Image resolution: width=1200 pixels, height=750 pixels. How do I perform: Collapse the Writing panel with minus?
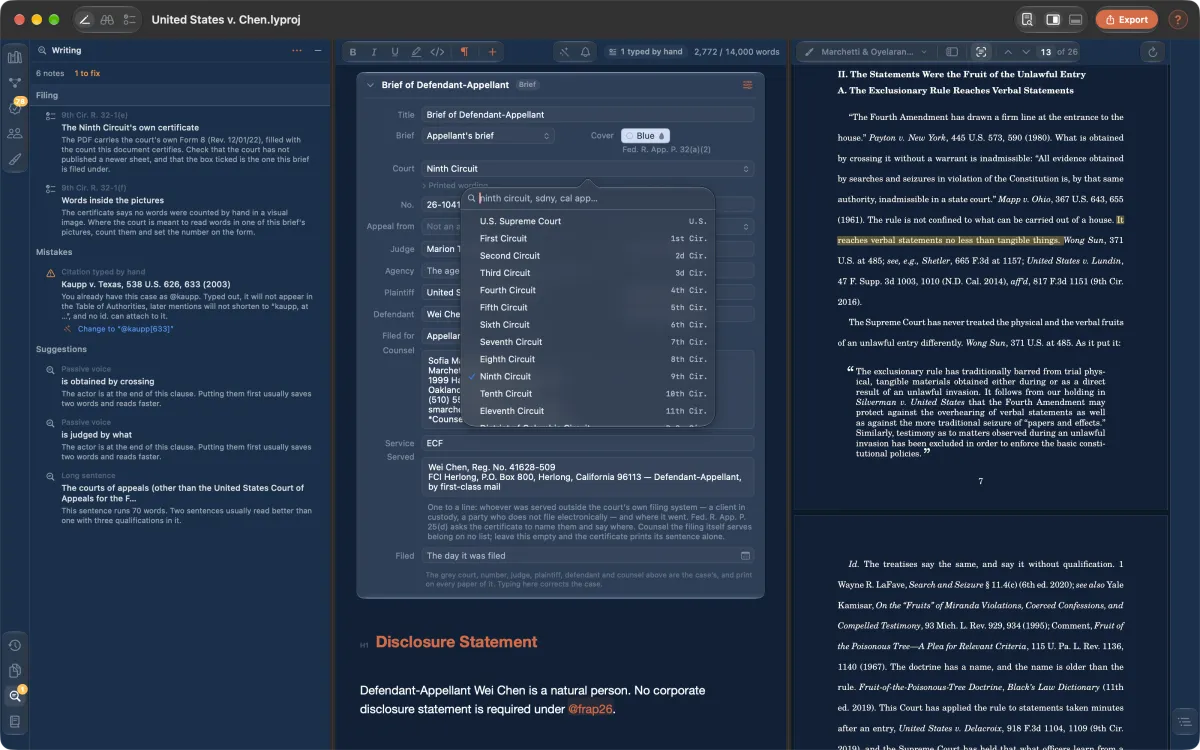(318, 50)
